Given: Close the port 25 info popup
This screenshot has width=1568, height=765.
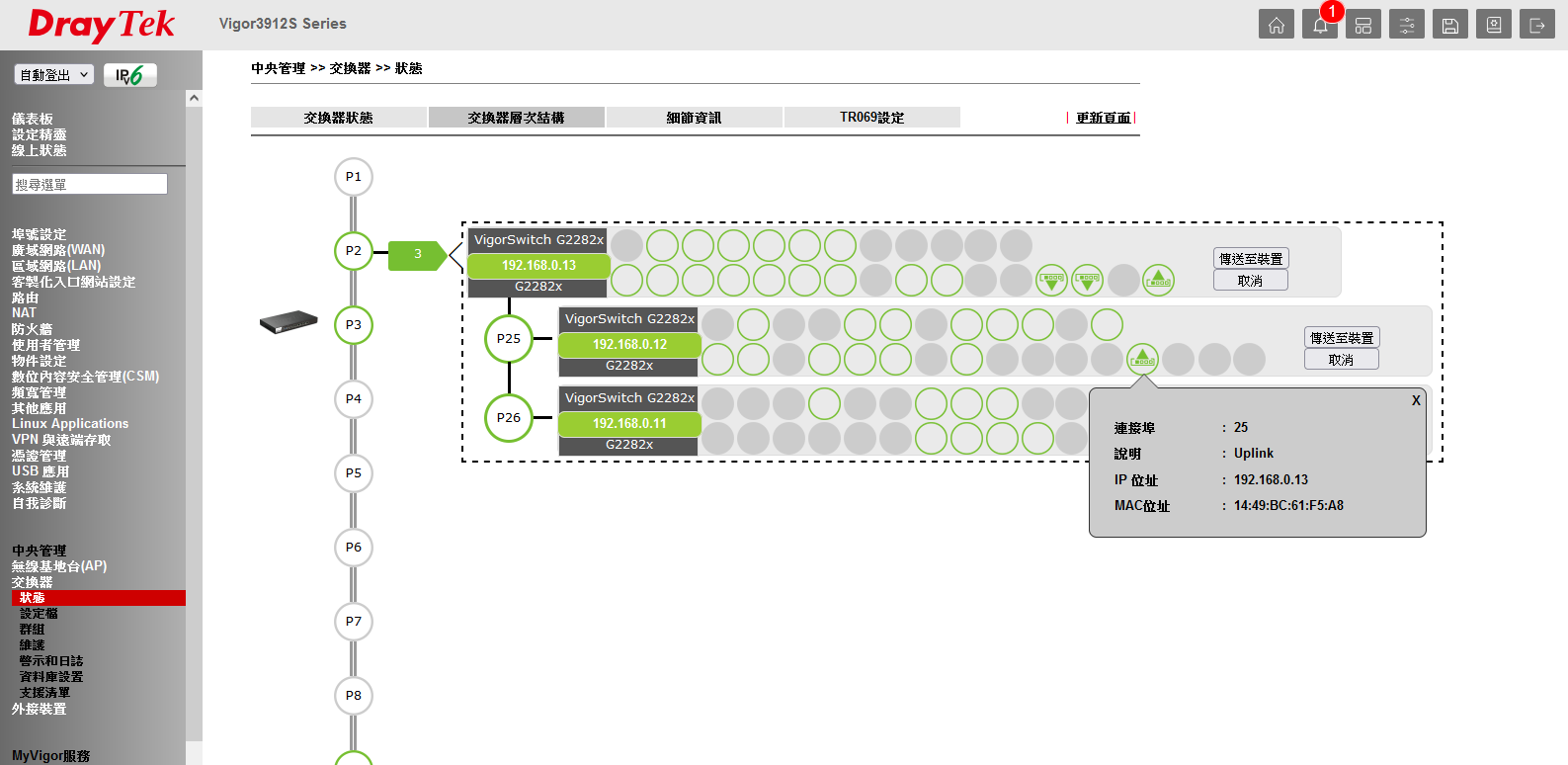Looking at the screenshot, I should tap(1415, 400).
